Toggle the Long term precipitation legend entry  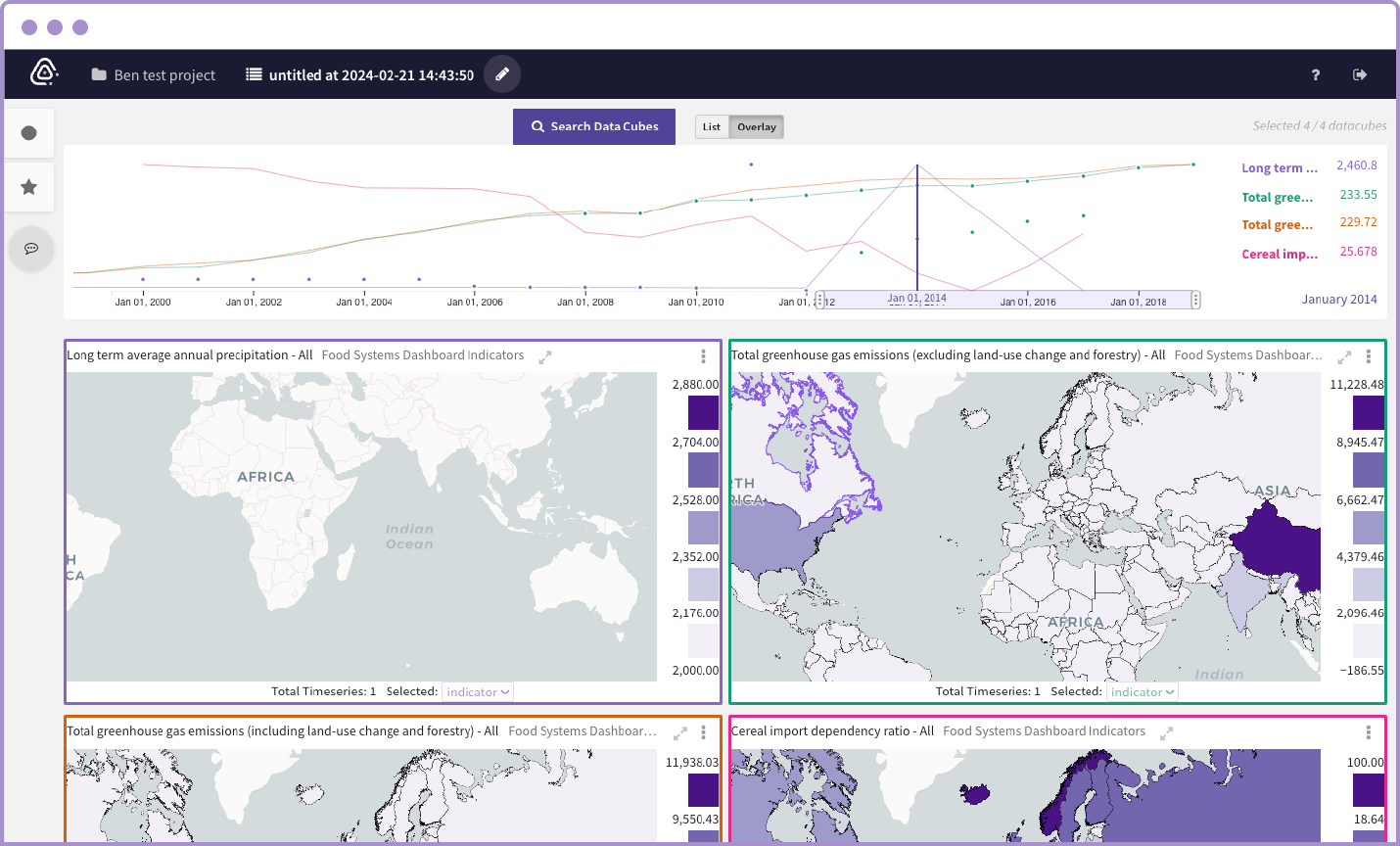click(1280, 167)
